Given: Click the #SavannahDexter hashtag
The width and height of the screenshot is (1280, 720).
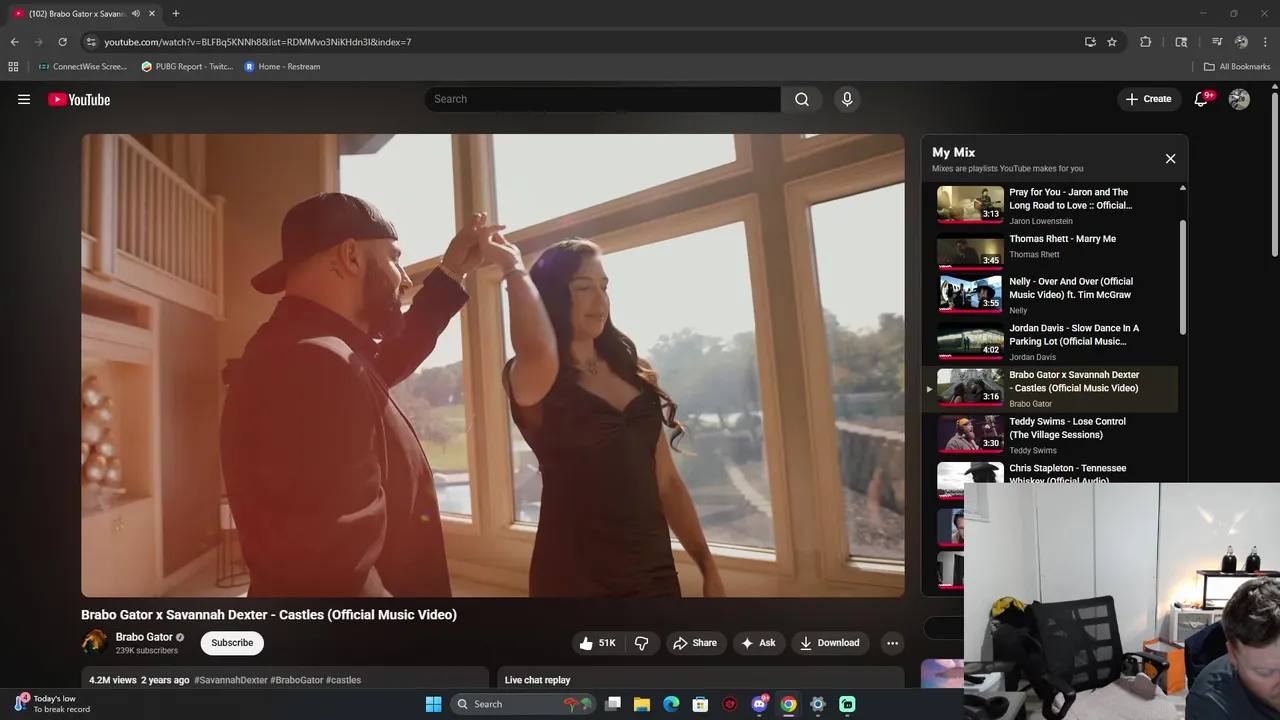Looking at the screenshot, I should click(231, 680).
